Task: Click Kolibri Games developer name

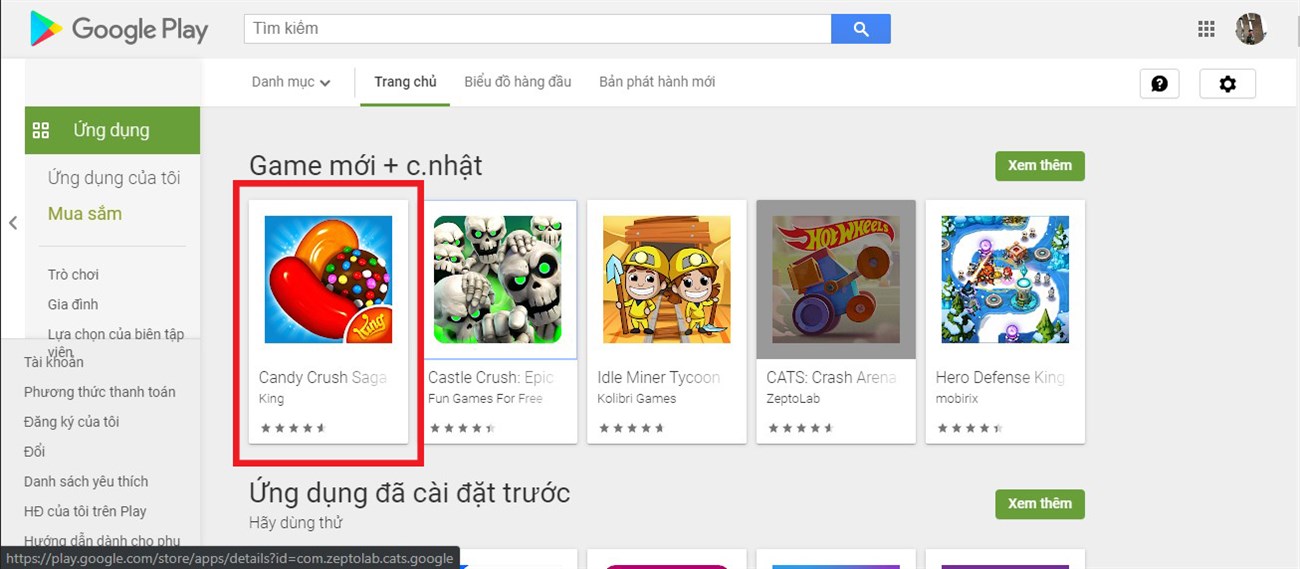Action: click(637, 399)
